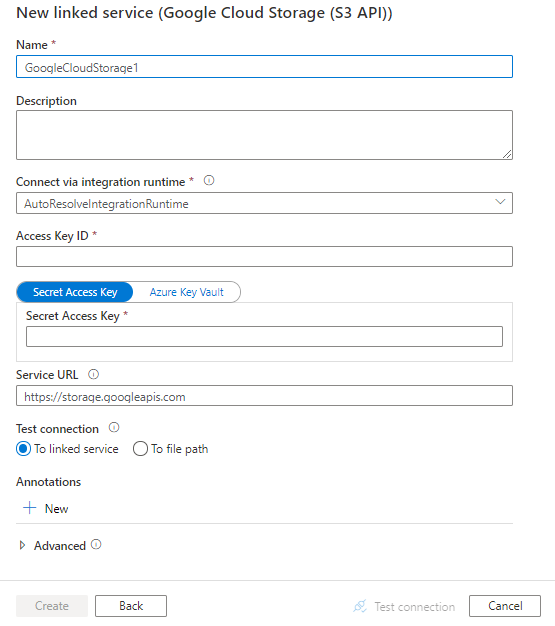
Task: Click the Back button
Action: [x=131, y=606]
